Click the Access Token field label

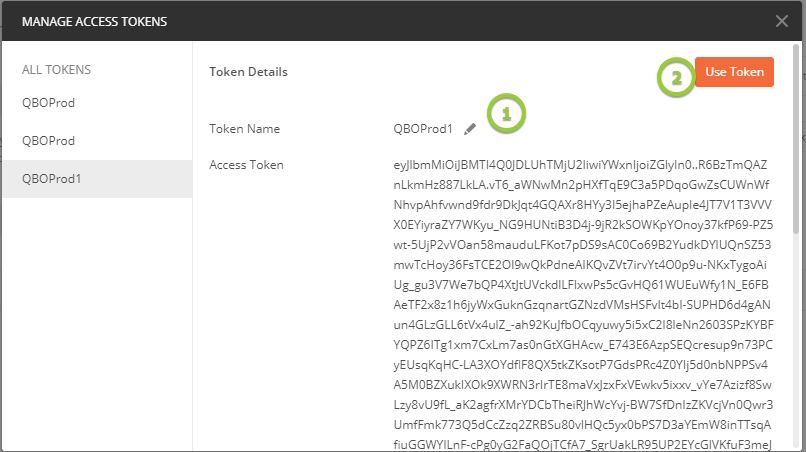246,165
